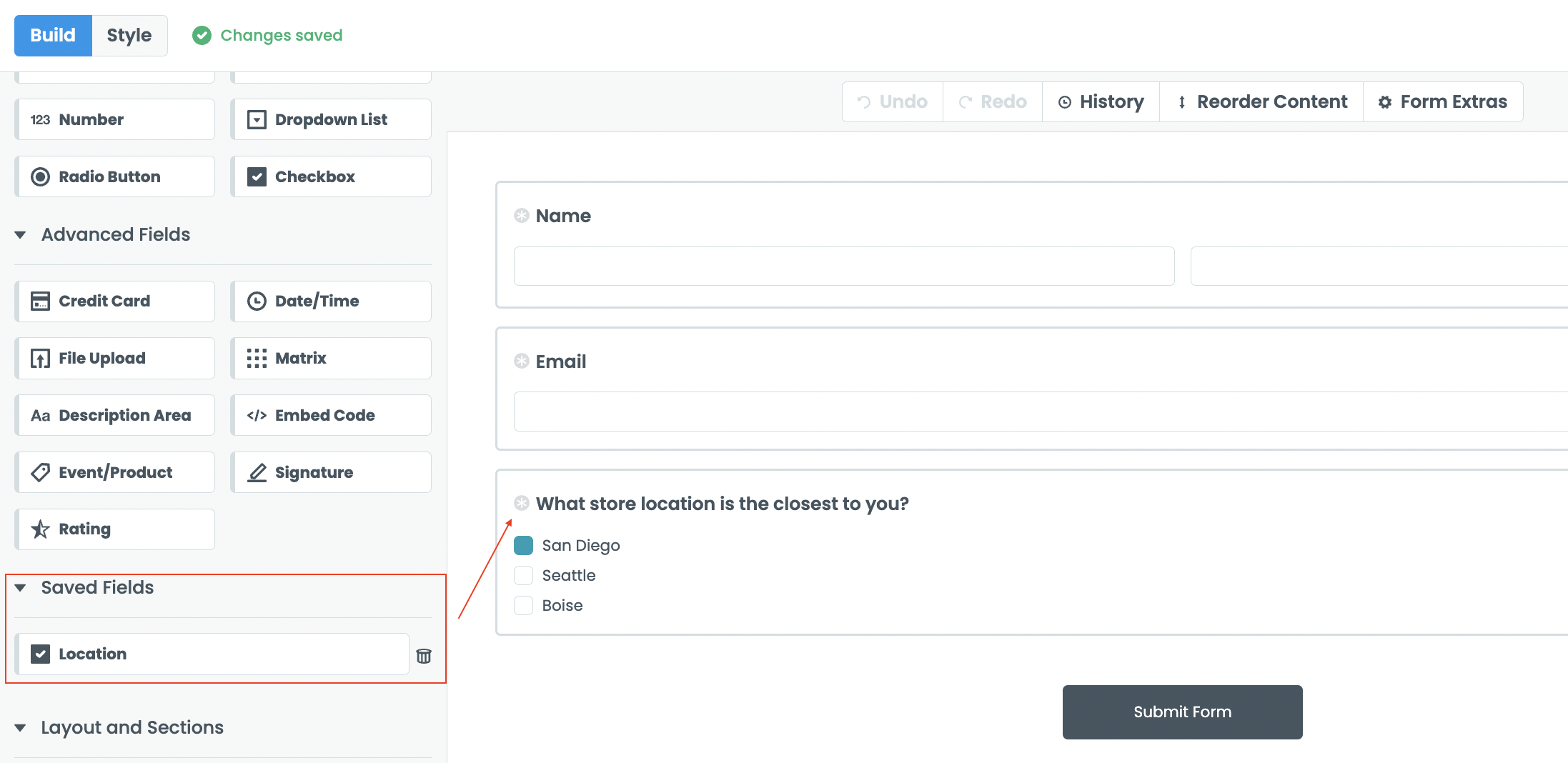Collapse the Saved Fields section

coord(21,588)
